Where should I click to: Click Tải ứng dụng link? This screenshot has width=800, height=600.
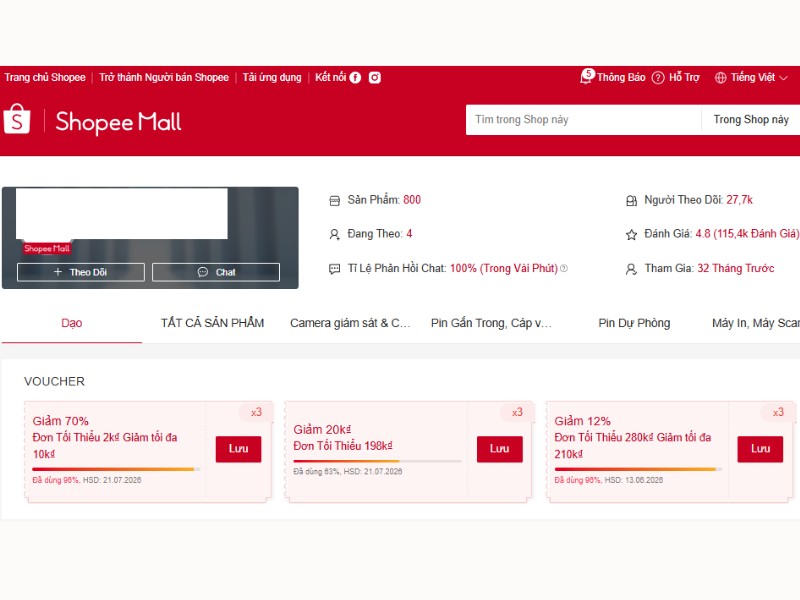point(272,78)
